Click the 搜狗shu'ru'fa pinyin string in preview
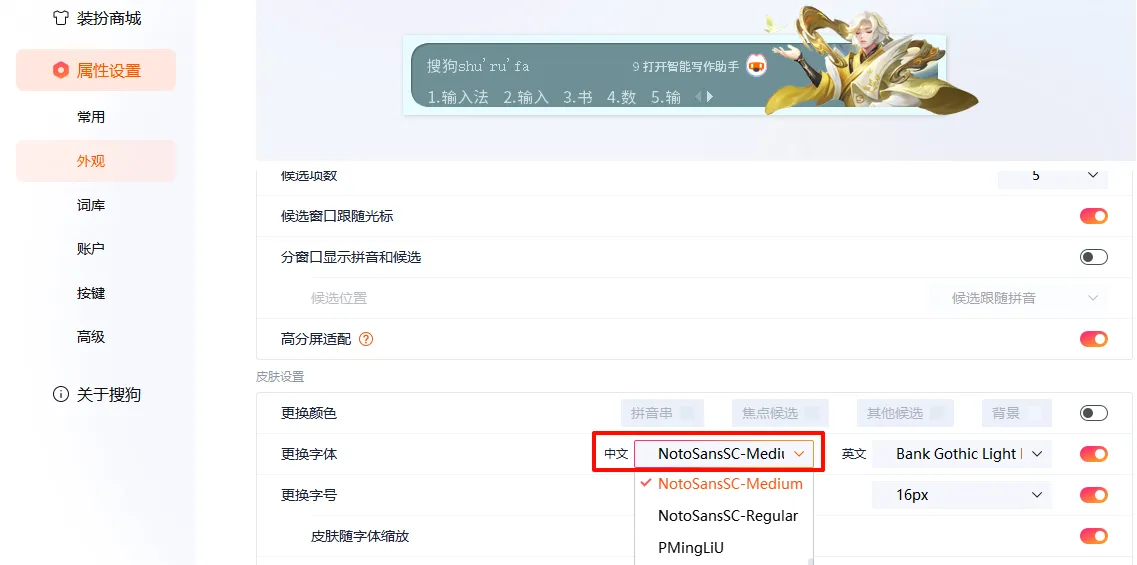Image resolution: width=1137 pixels, height=565 pixels. coord(479,67)
